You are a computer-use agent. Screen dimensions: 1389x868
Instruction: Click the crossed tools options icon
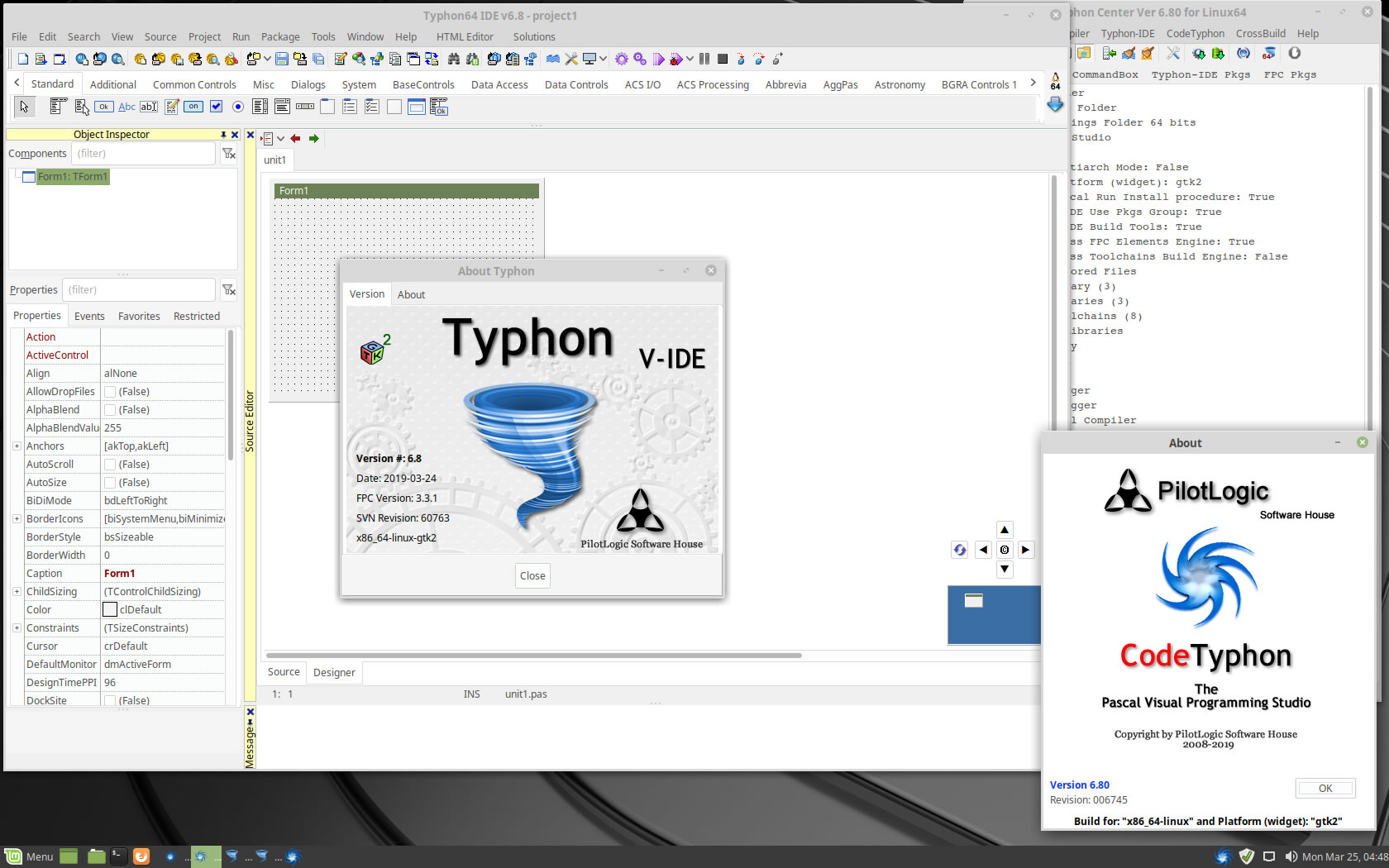point(571,59)
